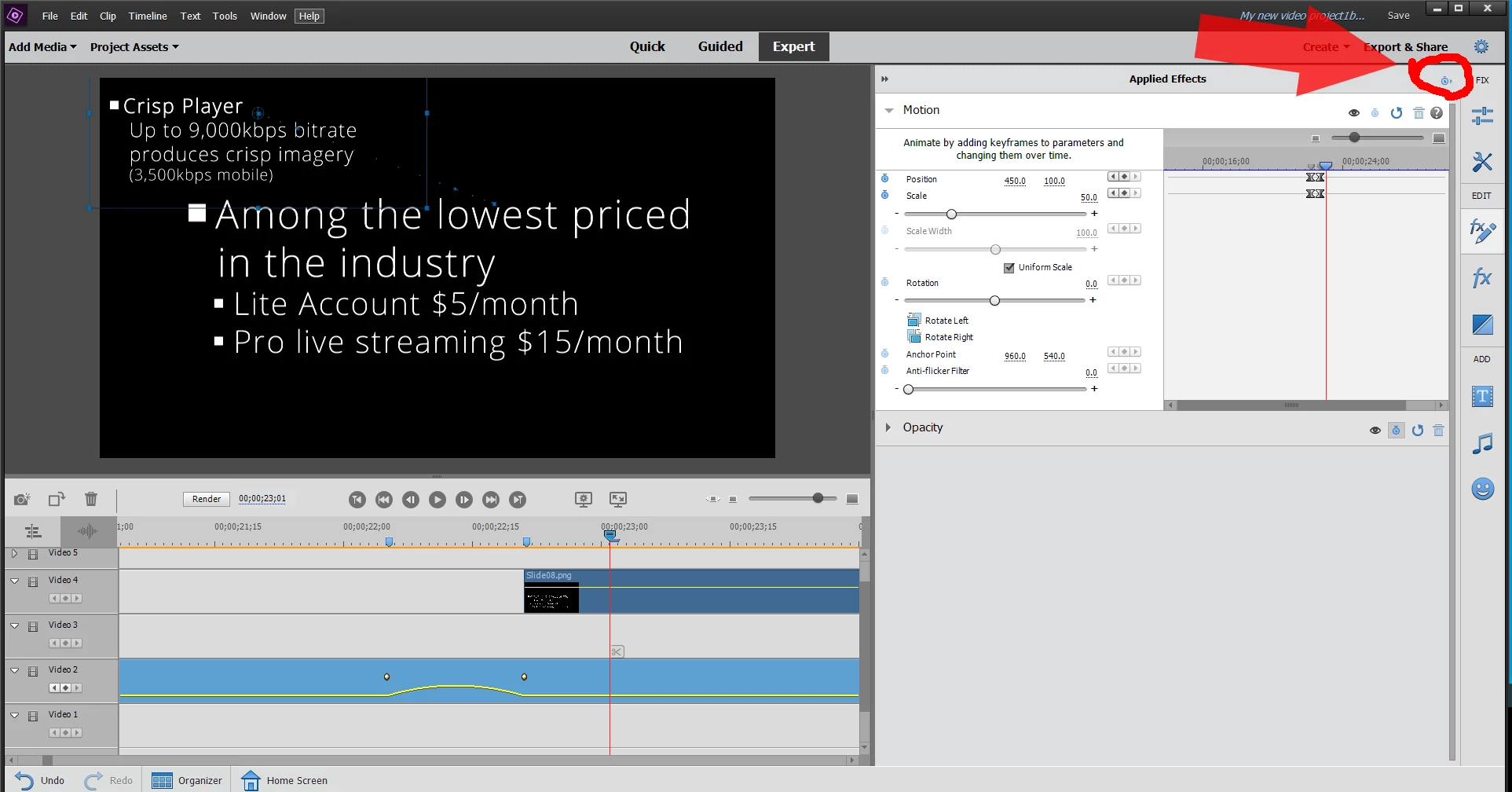The height and width of the screenshot is (792, 1512).
Task: Expand the Opacity effect section
Action: click(x=888, y=427)
